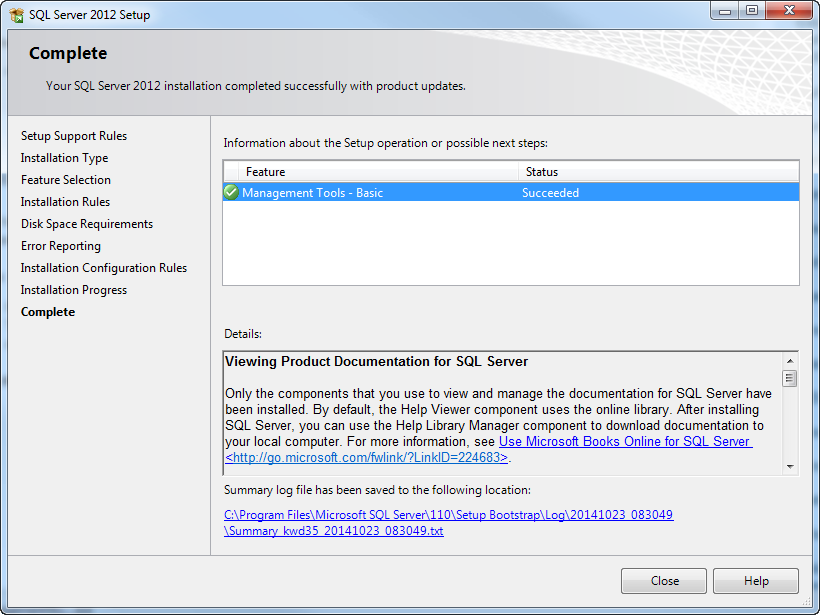
Task: Open the Setup Bootstrap log path link
Action: coord(449,515)
